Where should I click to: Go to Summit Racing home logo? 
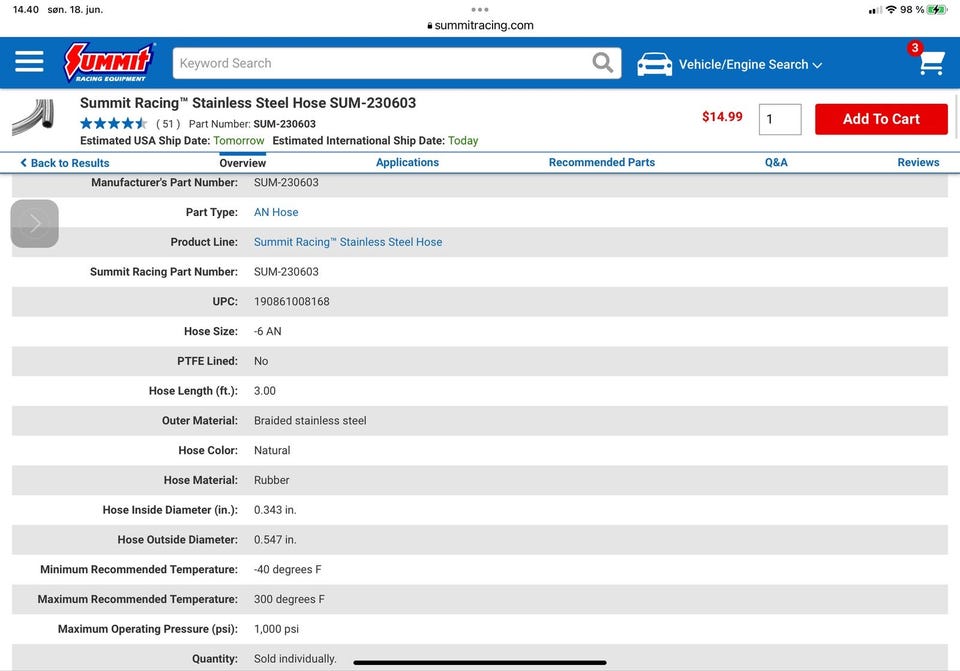point(109,62)
